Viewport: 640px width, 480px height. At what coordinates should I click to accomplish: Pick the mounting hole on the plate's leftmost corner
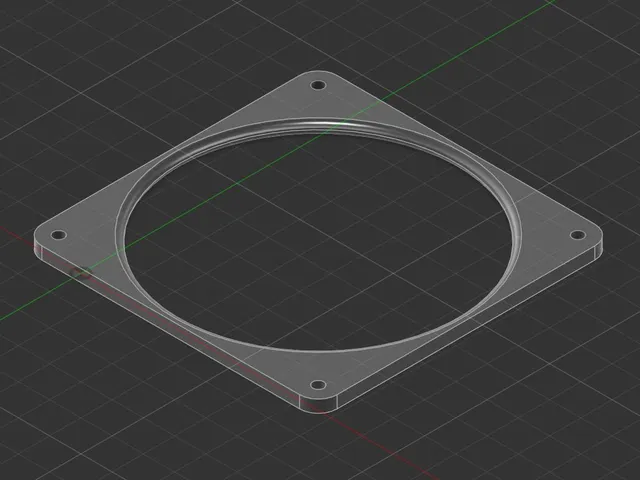(x=58, y=235)
